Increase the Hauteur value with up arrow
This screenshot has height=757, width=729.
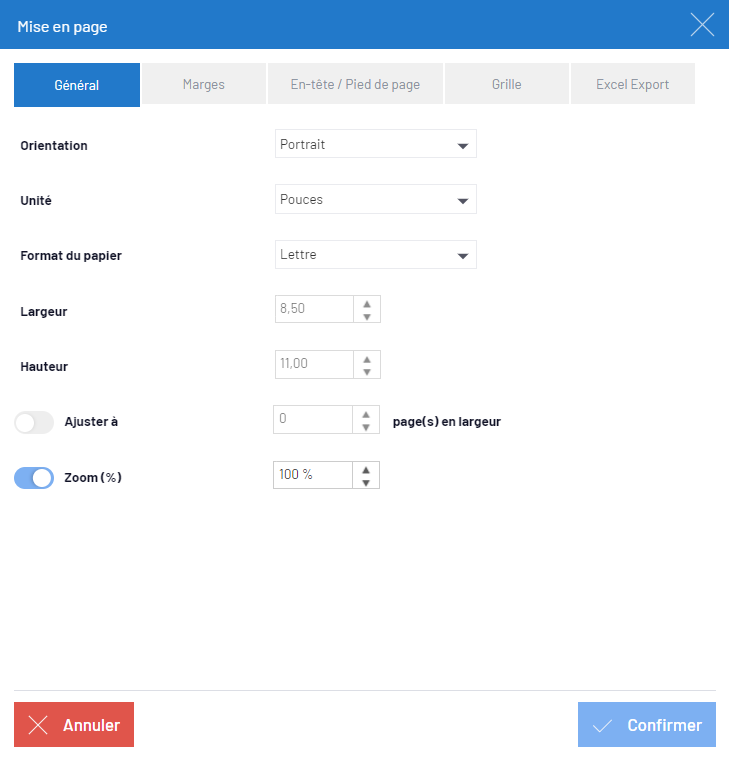[366, 358]
